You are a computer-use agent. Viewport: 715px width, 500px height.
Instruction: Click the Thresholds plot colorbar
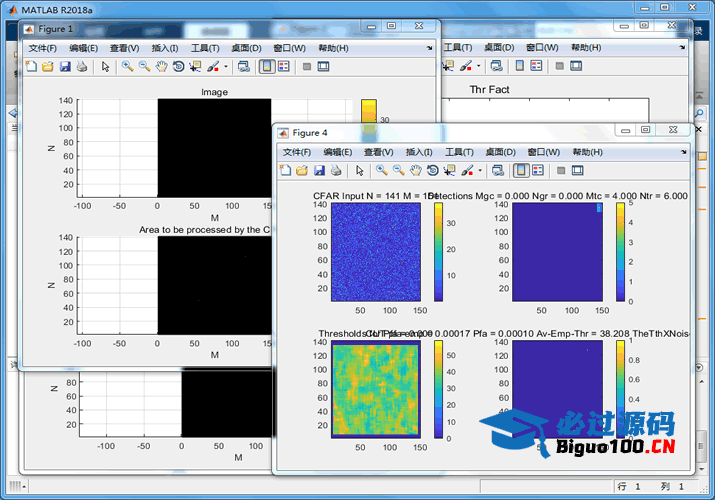pyautogui.click(x=438, y=390)
